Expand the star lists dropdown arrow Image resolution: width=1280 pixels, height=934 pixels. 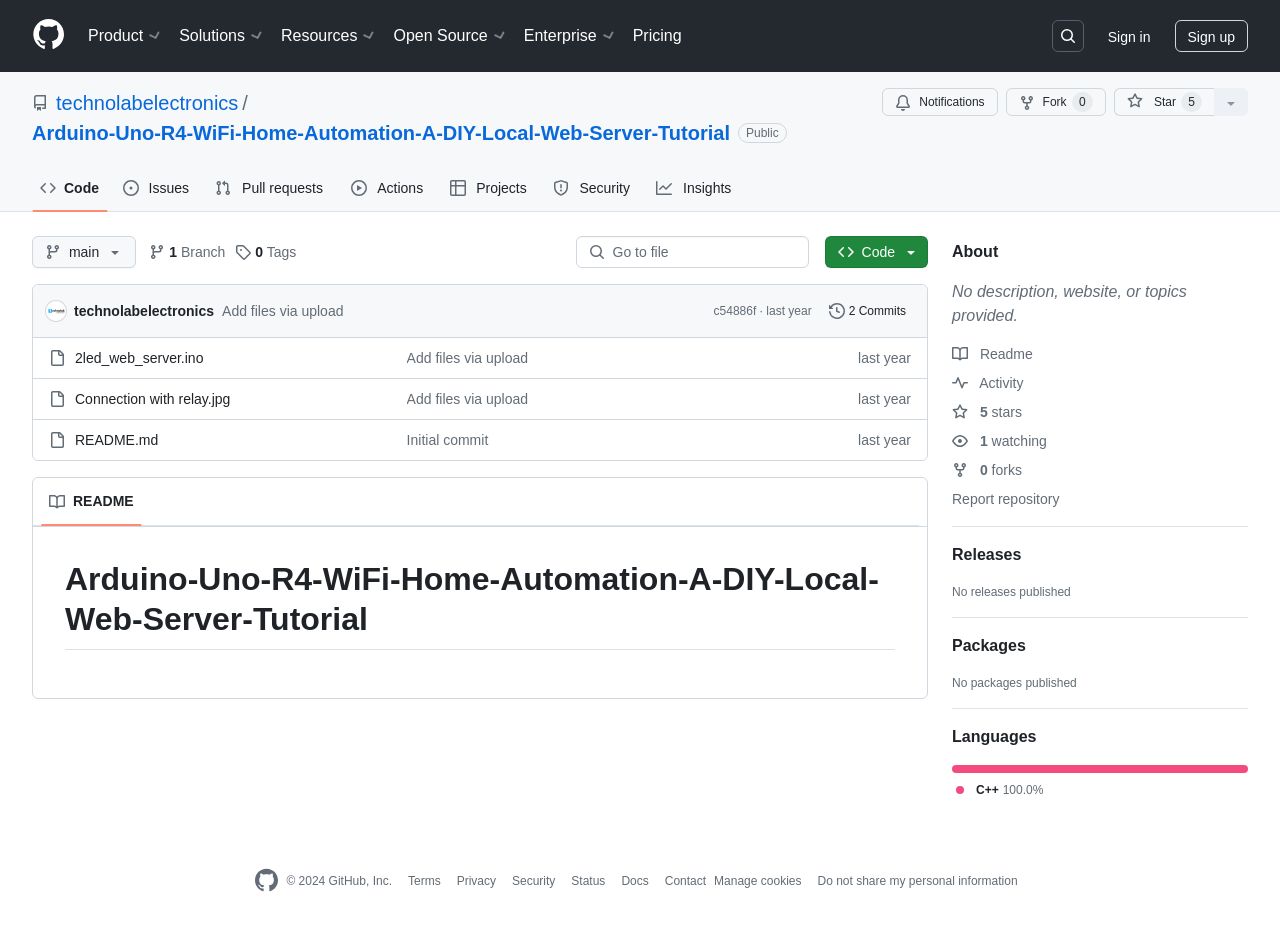1231,102
